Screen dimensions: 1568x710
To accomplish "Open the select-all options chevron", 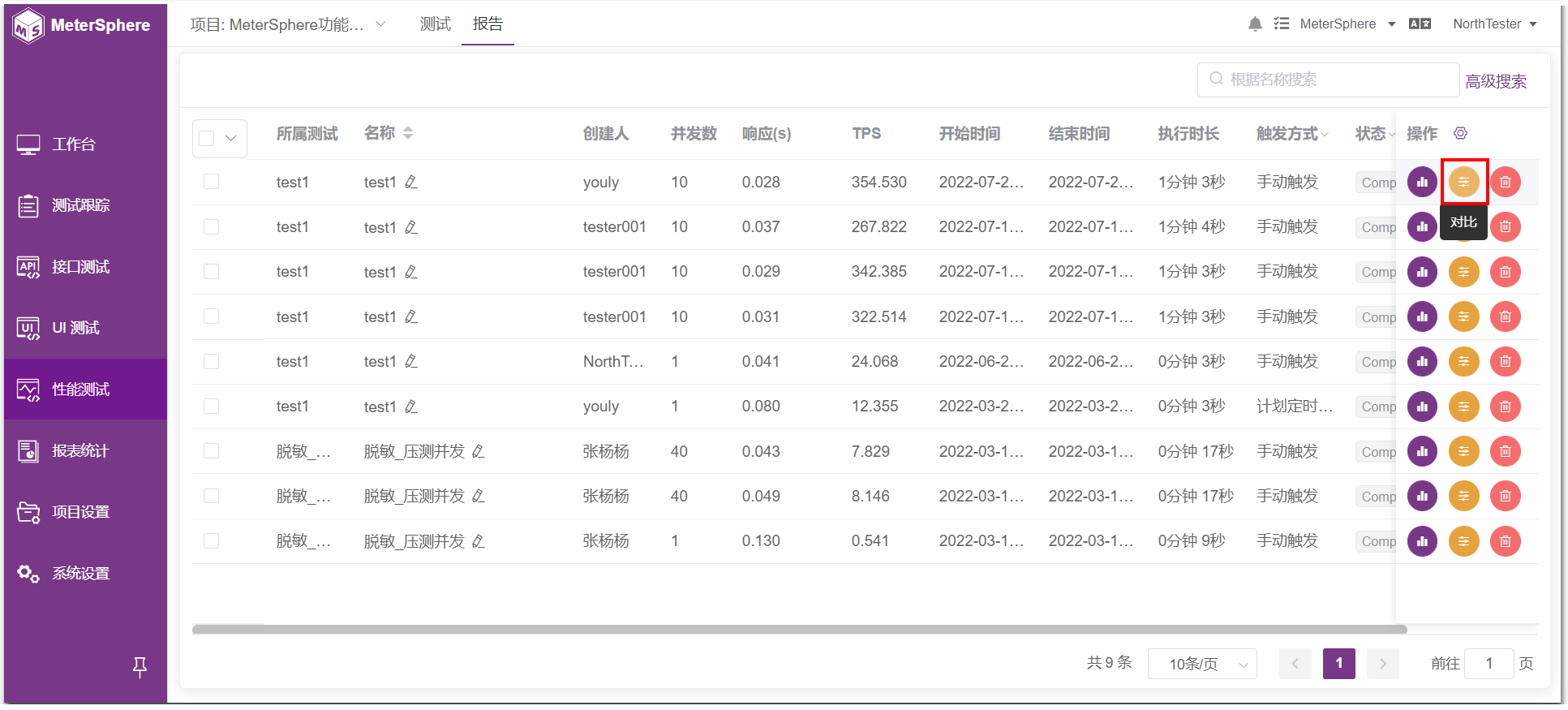I will click(x=231, y=138).
